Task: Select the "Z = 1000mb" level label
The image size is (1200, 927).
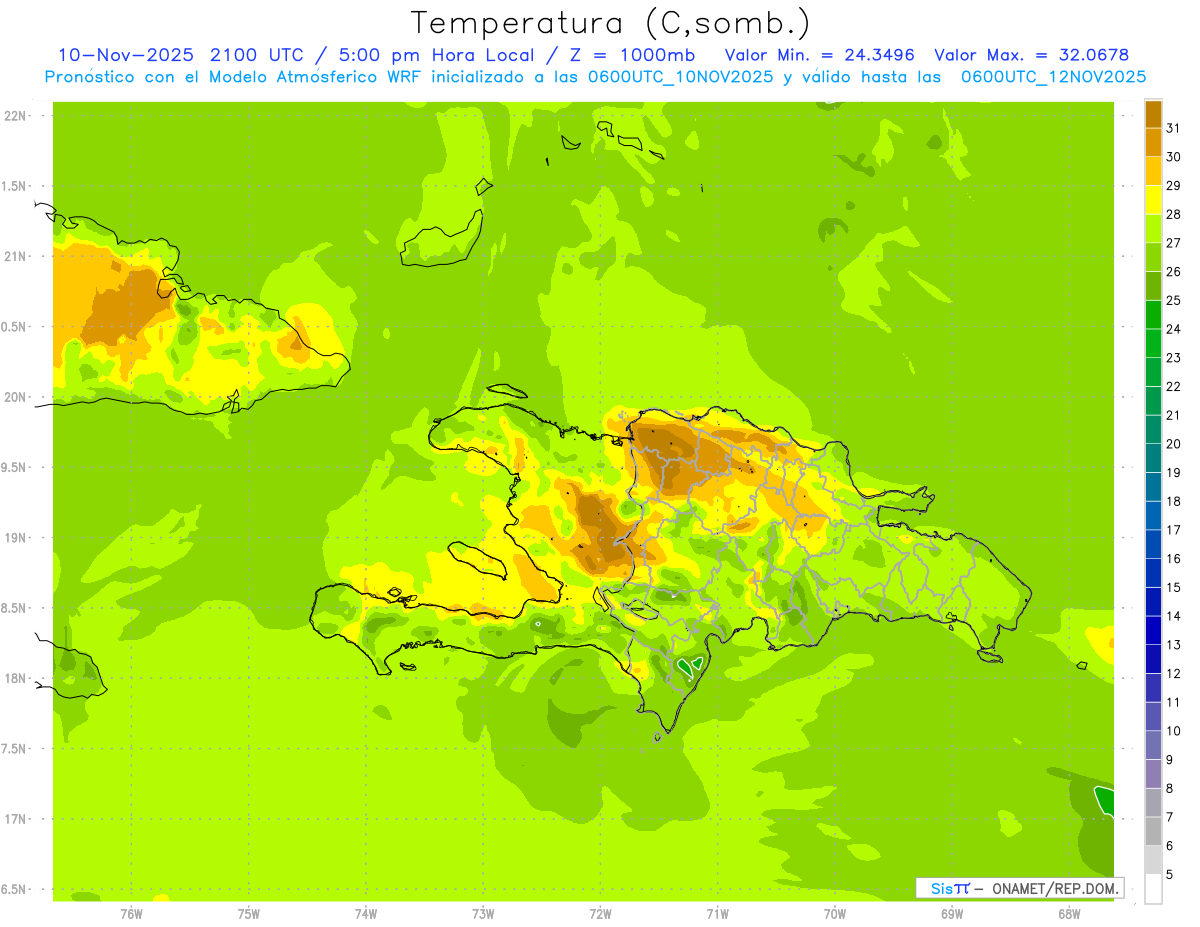Action: (x=632, y=54)
